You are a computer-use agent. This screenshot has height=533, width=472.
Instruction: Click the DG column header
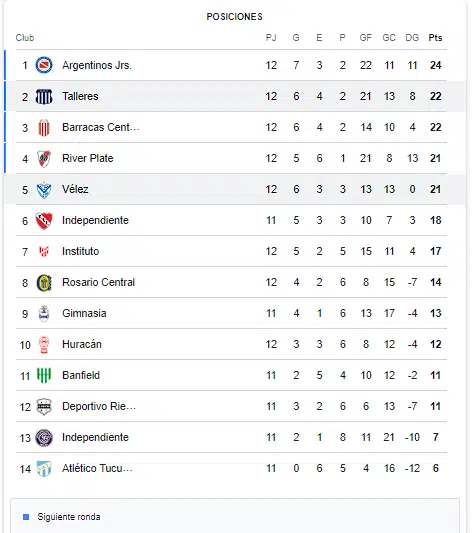point(412,37)
